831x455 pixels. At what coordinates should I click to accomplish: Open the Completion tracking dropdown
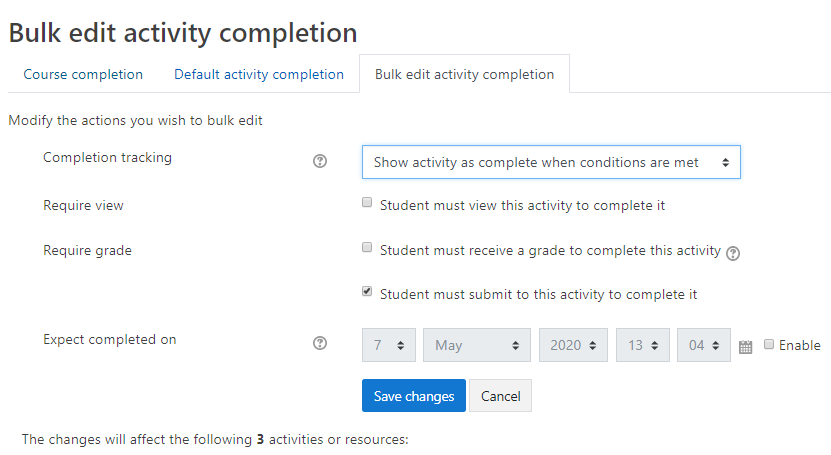[551, 162]
